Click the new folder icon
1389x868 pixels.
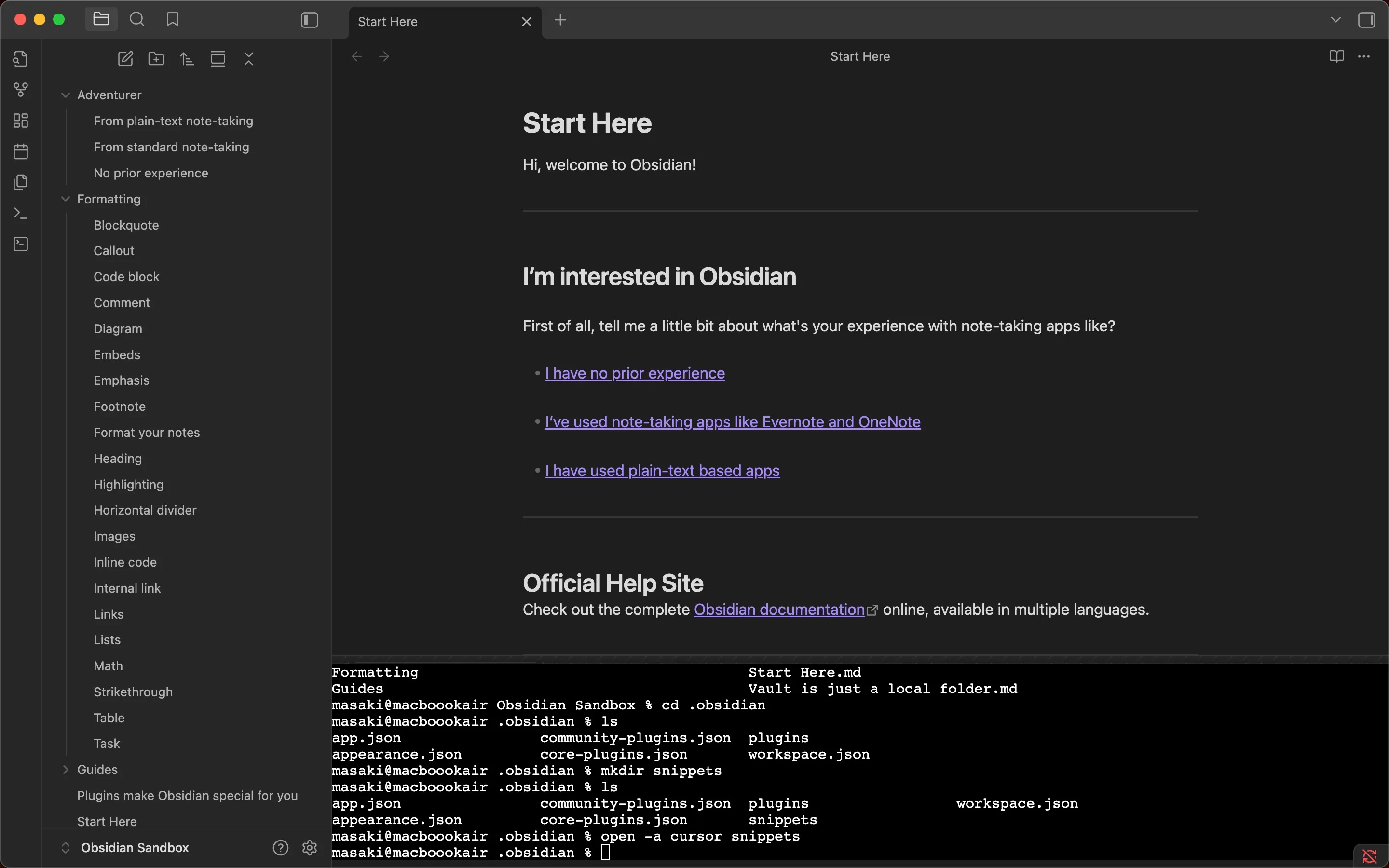[156, 58]
